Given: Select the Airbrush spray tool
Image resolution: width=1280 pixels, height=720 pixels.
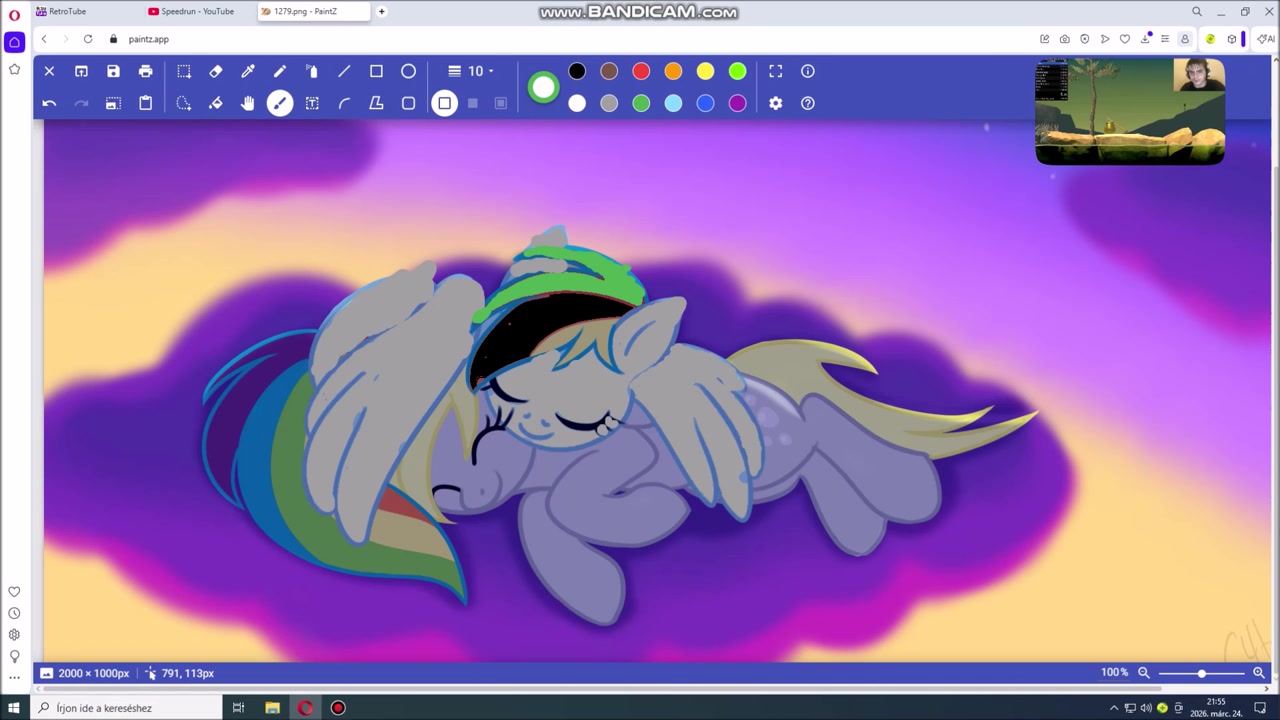Looking at the screenshot, I should tap(312, 71).
